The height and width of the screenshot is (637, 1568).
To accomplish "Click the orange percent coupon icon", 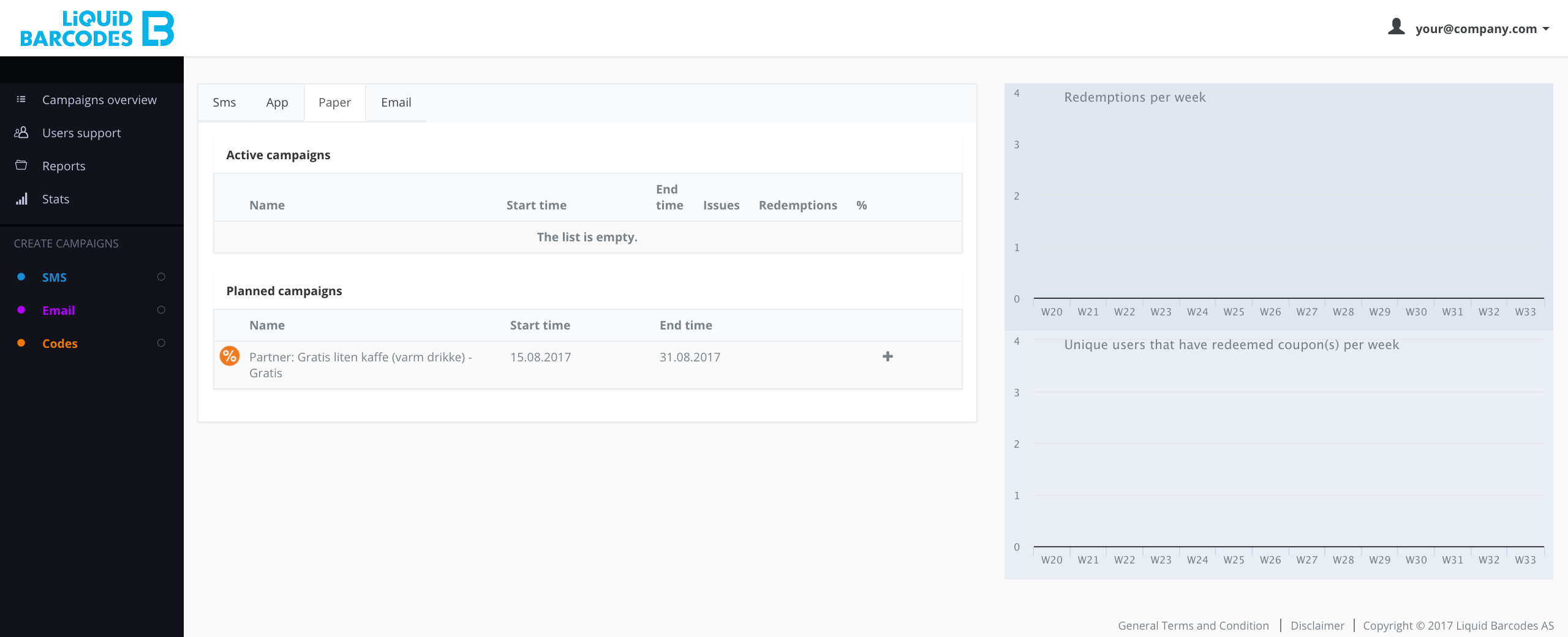I will click(230, 356).
